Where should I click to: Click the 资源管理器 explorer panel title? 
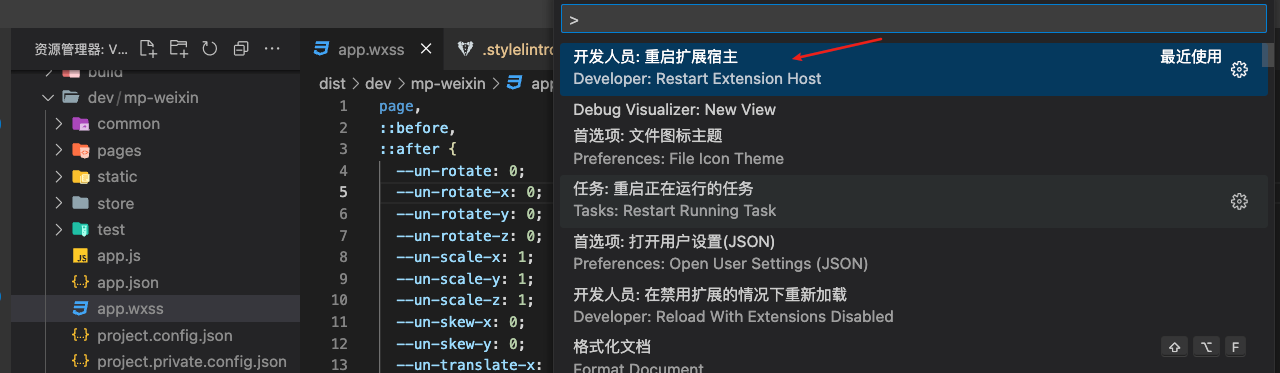(x=81, y=48)
